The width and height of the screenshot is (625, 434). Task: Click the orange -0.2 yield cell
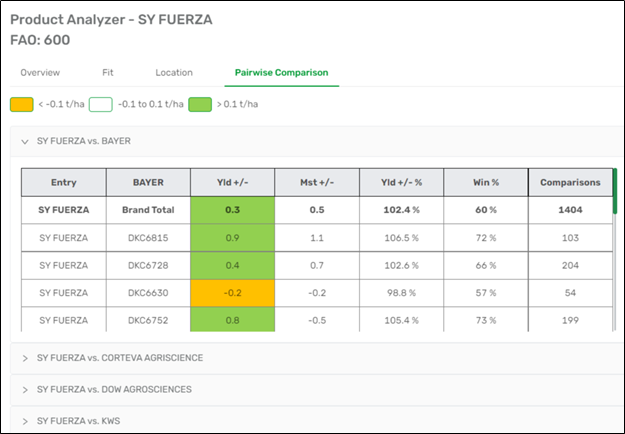click(232, 293)
